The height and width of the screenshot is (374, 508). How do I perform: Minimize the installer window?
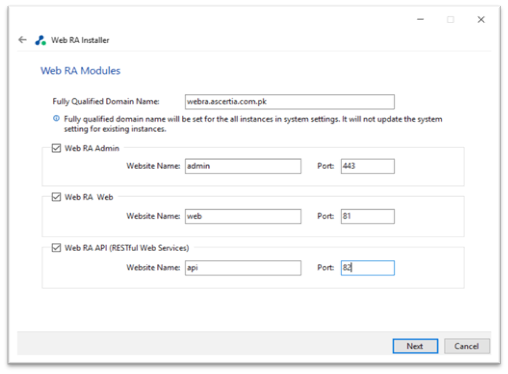[420, 19]
